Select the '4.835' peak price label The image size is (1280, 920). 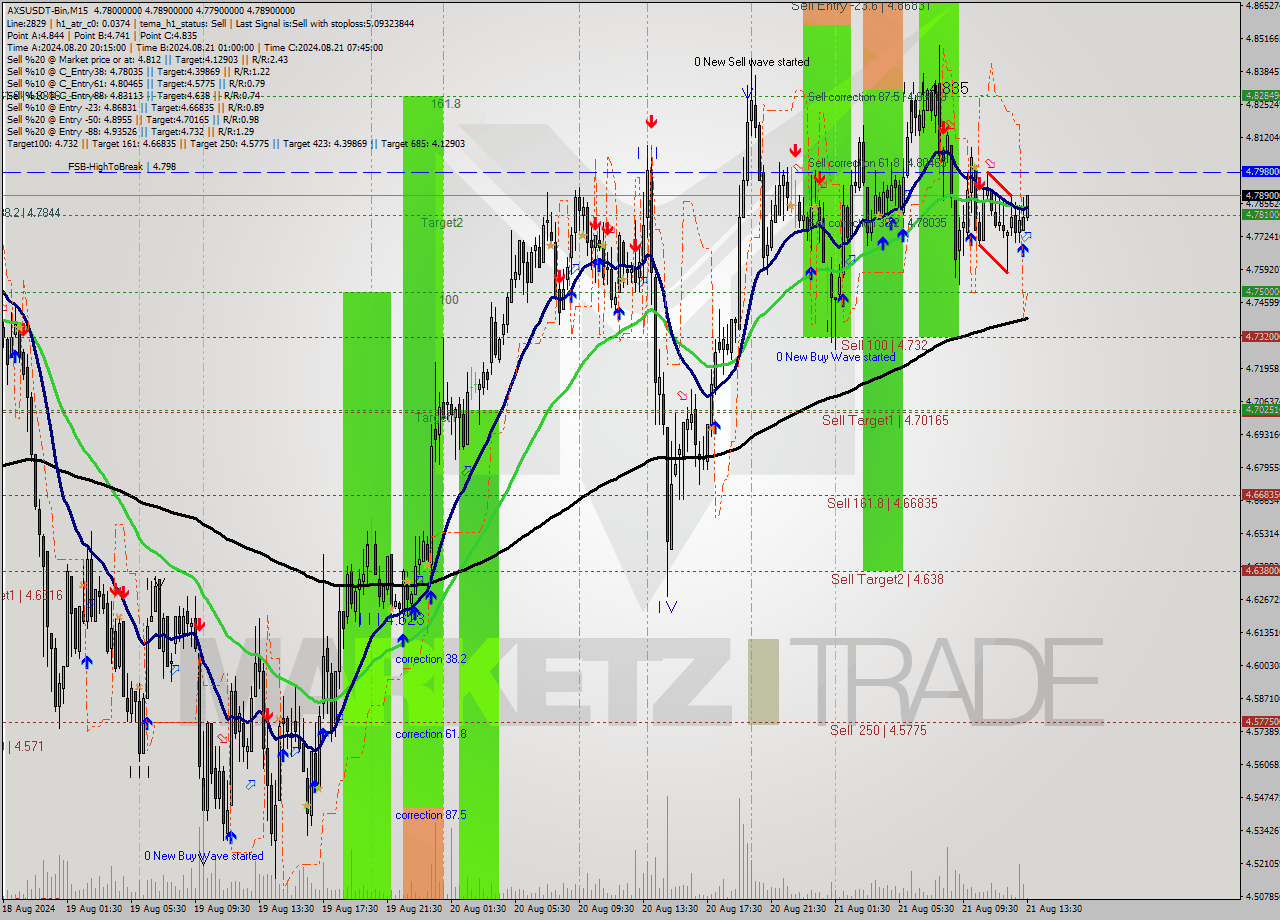coord(948,89)
